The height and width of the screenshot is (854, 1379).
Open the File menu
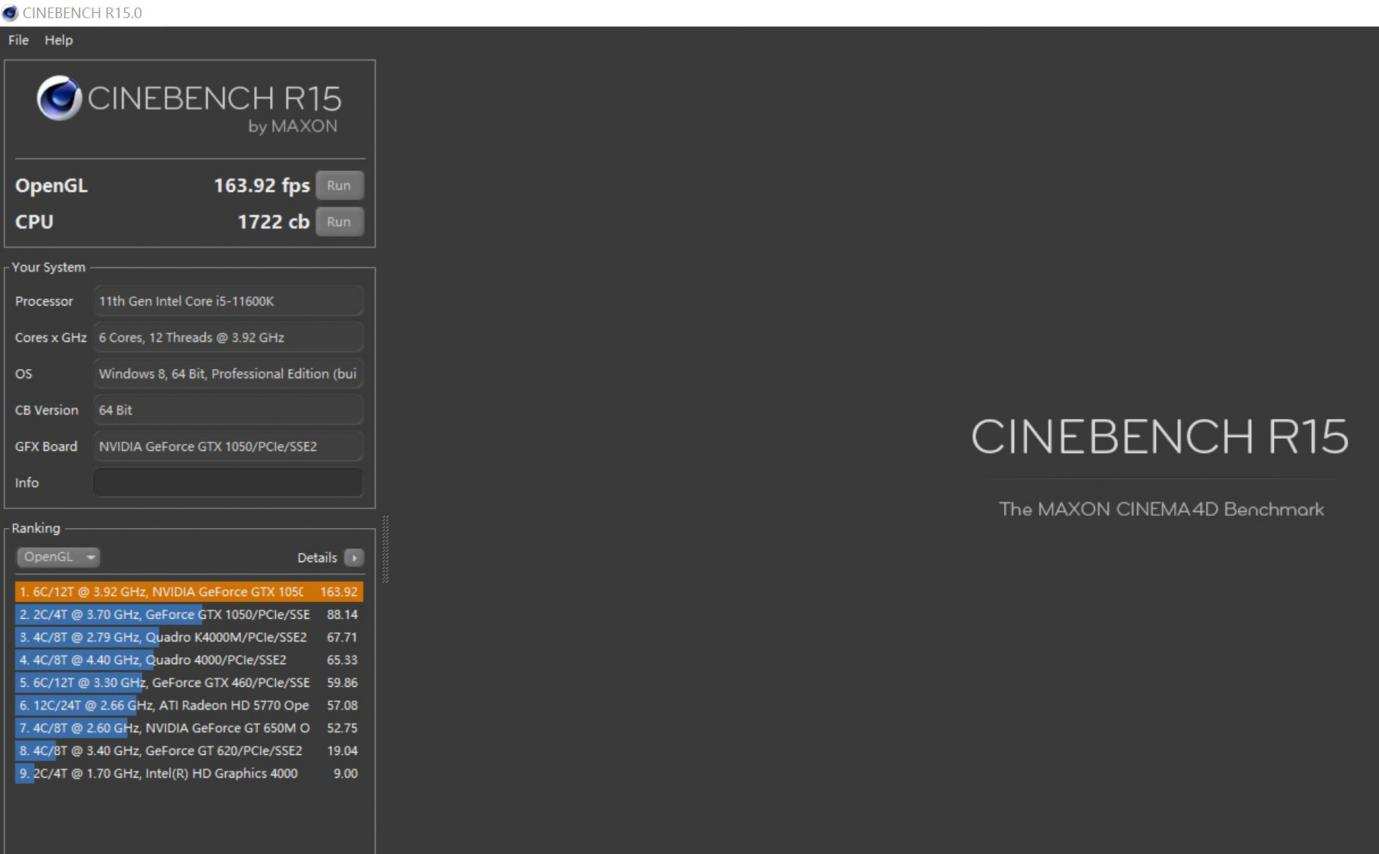pos(18,40)
